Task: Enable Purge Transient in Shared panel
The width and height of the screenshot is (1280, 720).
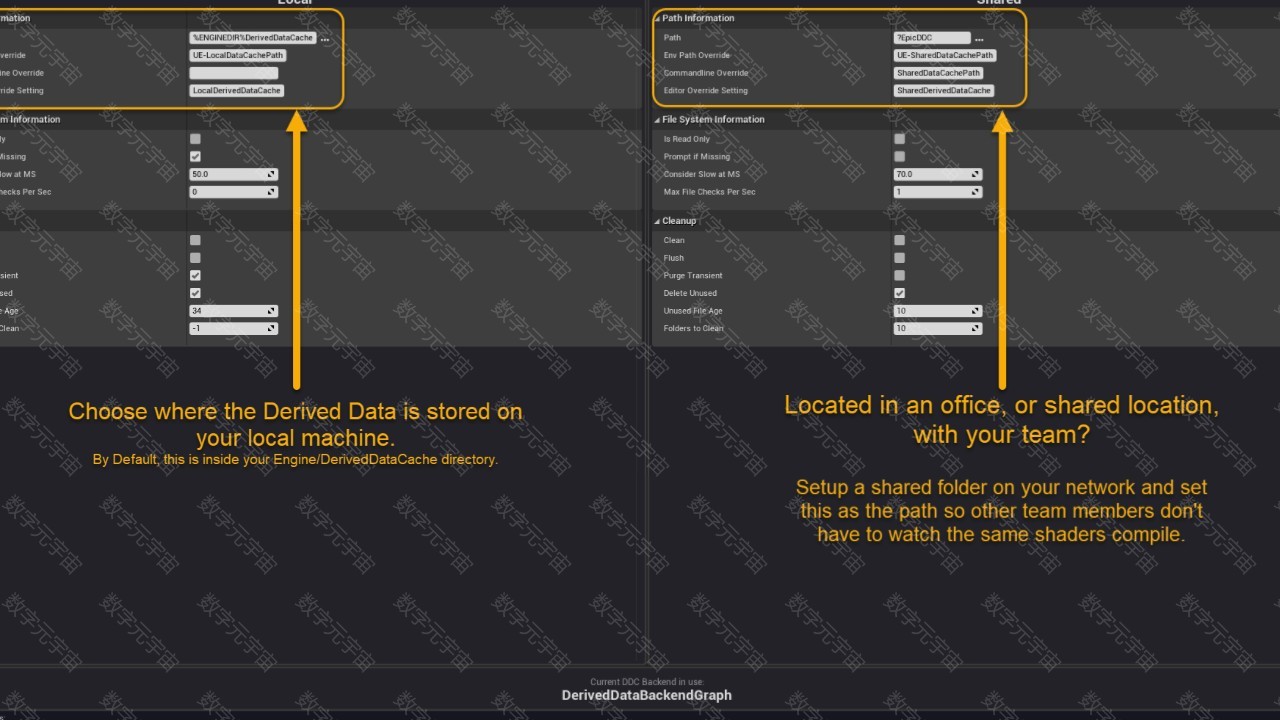Action: (899, 275)
